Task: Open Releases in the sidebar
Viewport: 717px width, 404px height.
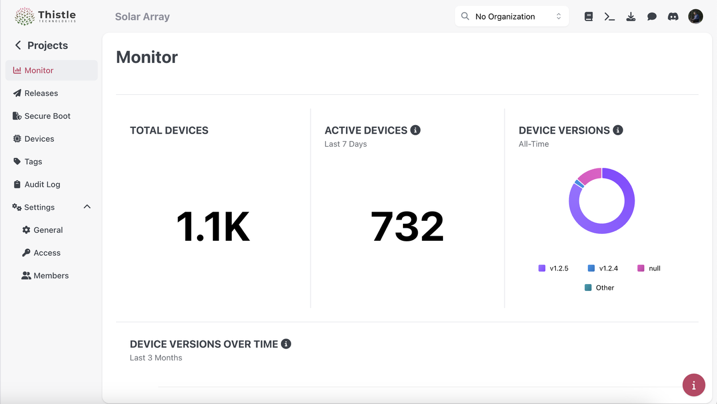Action: coord(41,93)
